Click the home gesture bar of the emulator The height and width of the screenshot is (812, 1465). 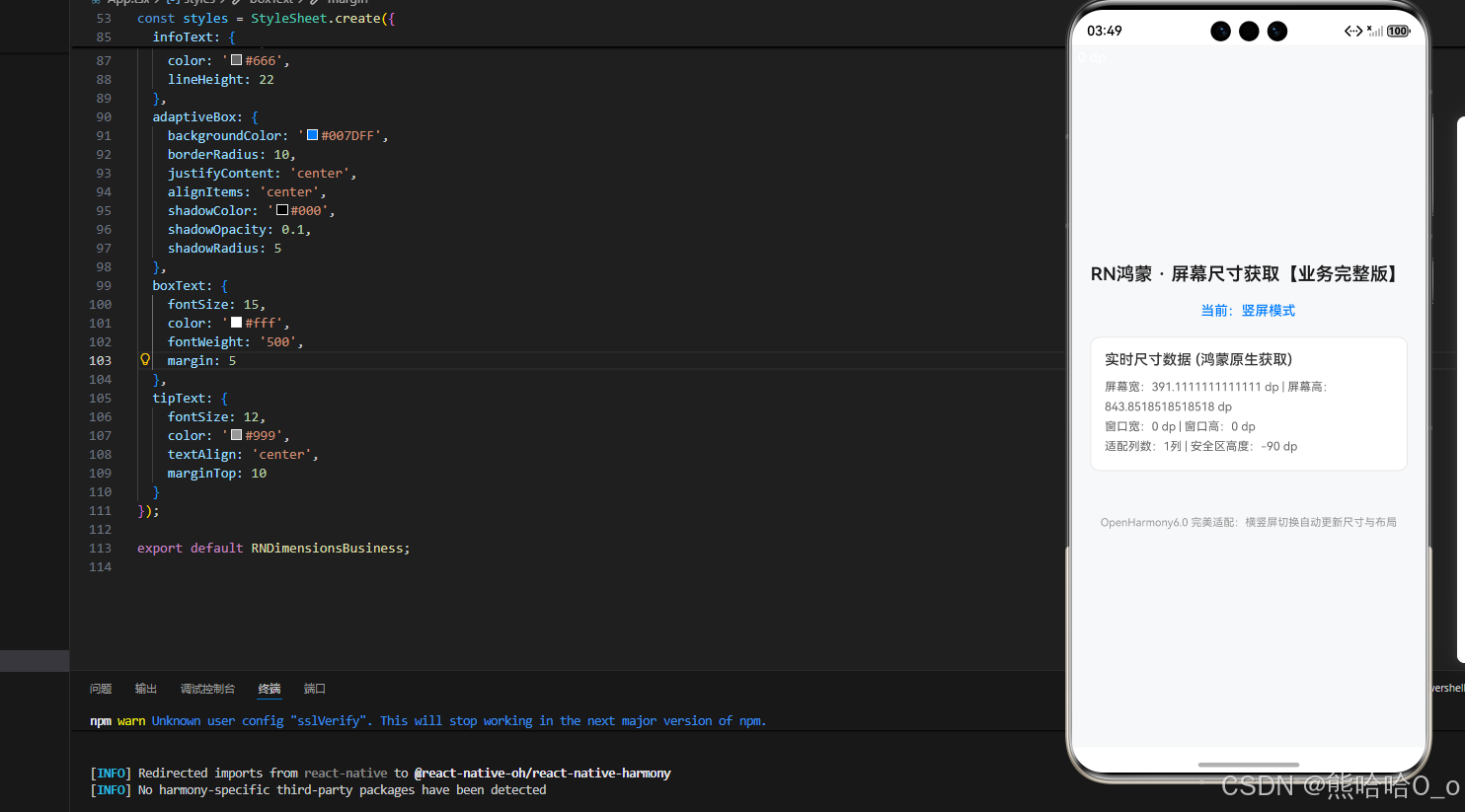point(1248,765)
